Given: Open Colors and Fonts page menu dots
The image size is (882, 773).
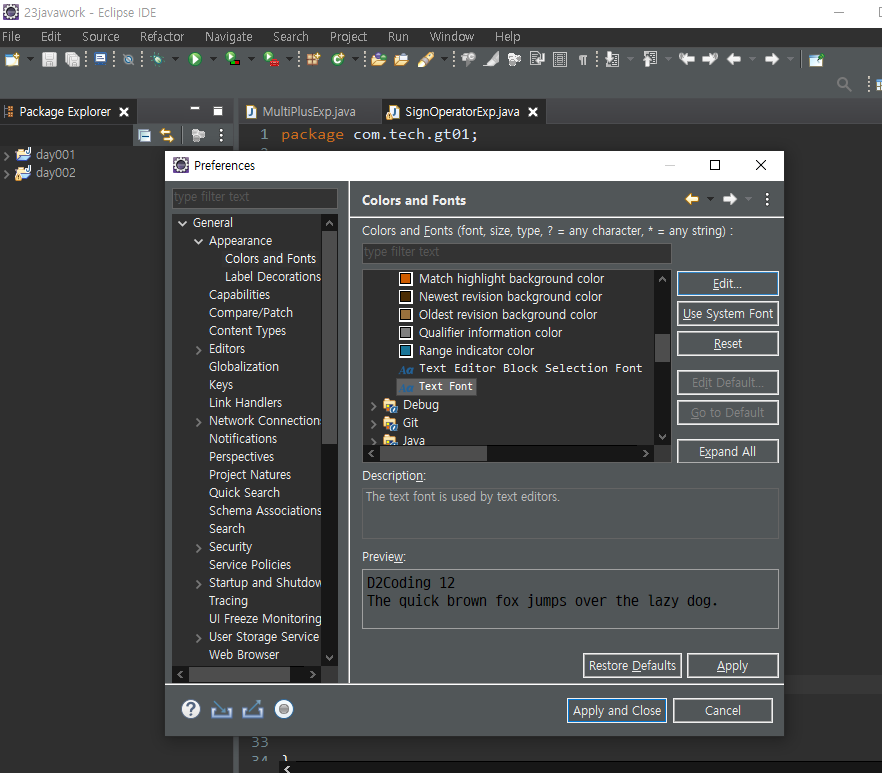Looking at the screenshot, I should tap(767, 199).
